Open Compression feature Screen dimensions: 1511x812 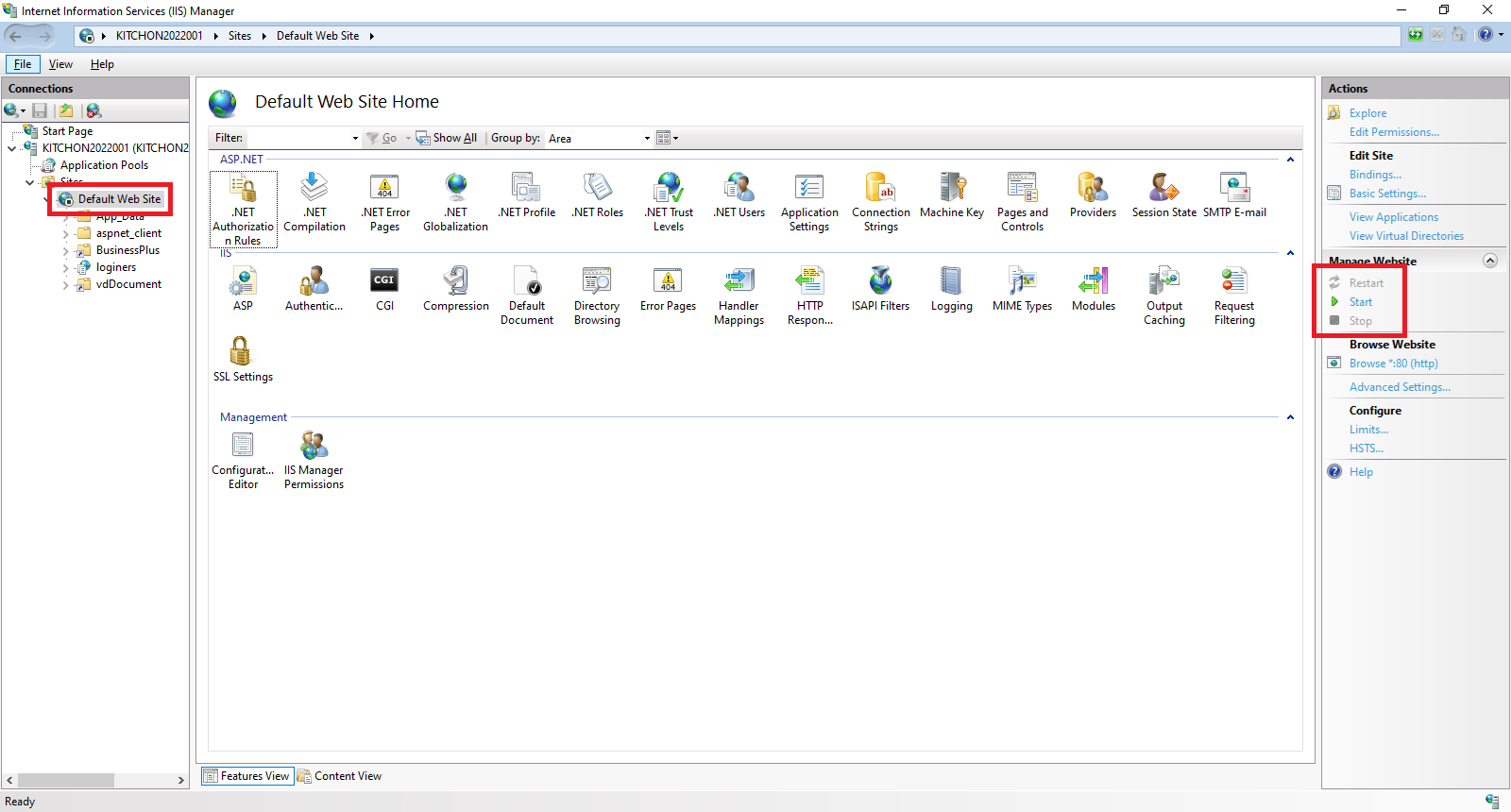coord(456,289)
